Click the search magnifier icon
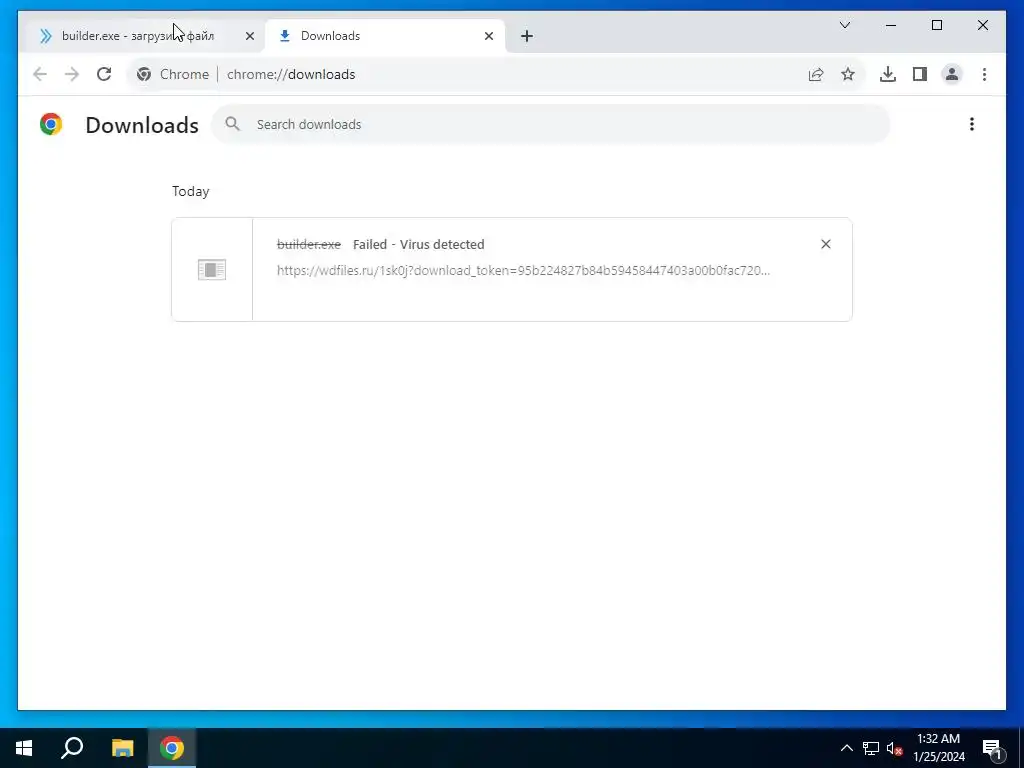 click(x=232, y=124)
